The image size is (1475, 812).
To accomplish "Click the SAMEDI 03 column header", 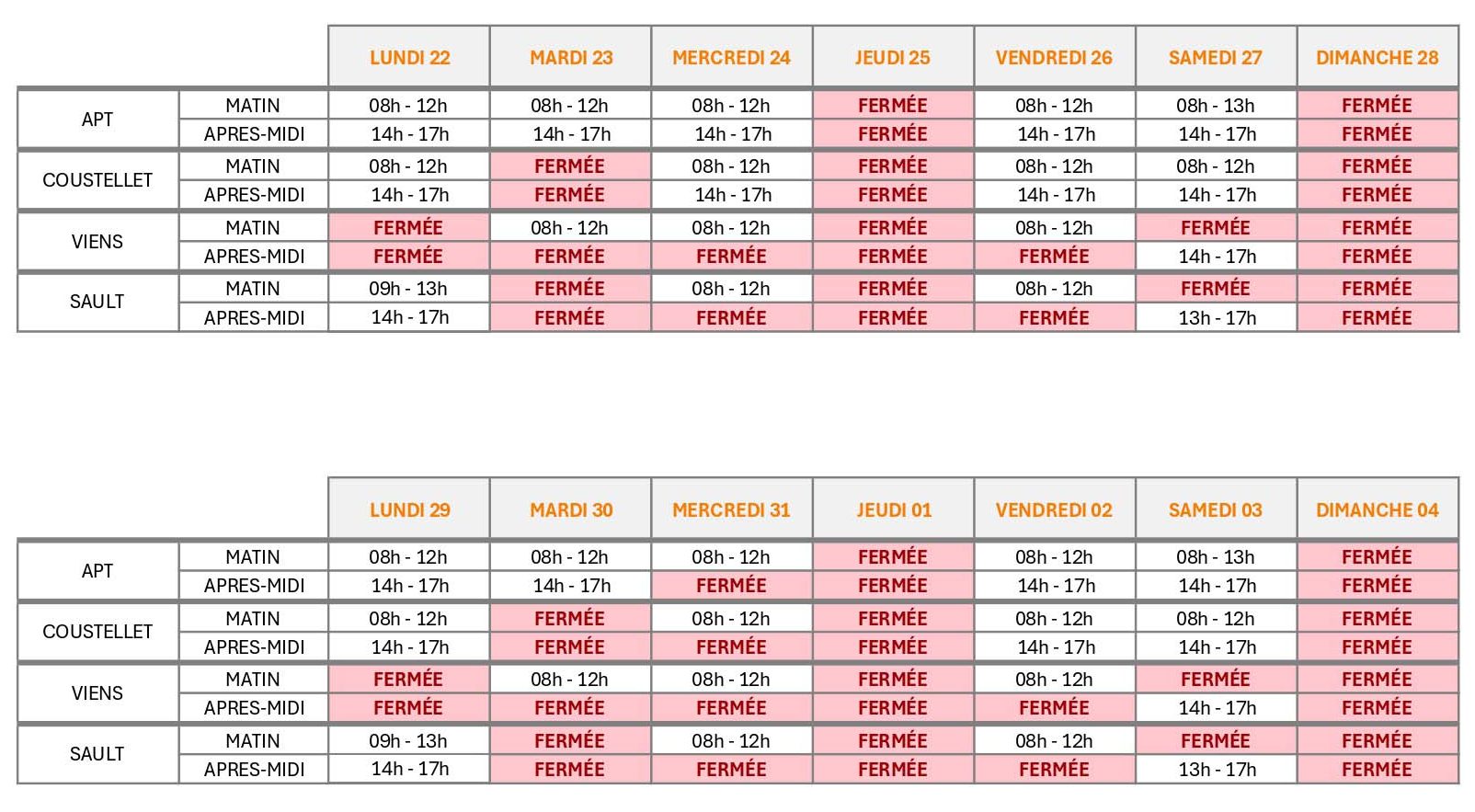I will tap(1215, 509).
